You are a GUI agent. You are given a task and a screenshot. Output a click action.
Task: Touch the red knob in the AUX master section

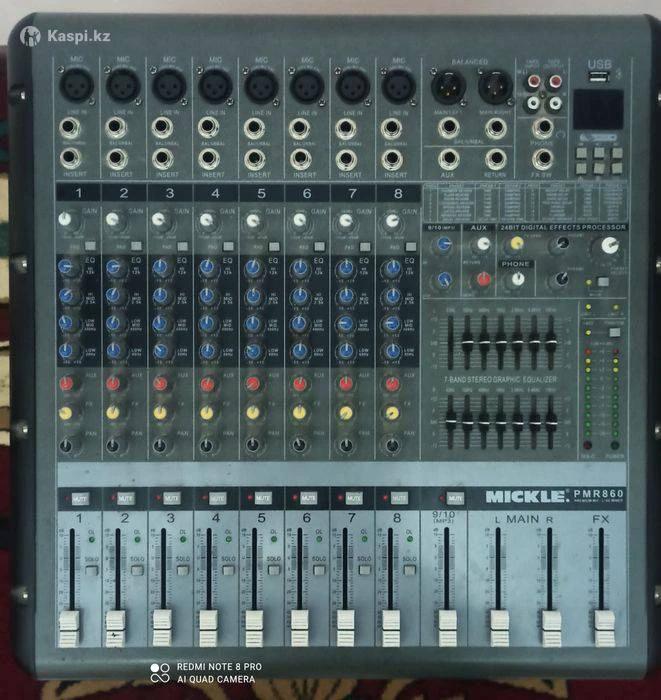(x=483, y=279)
